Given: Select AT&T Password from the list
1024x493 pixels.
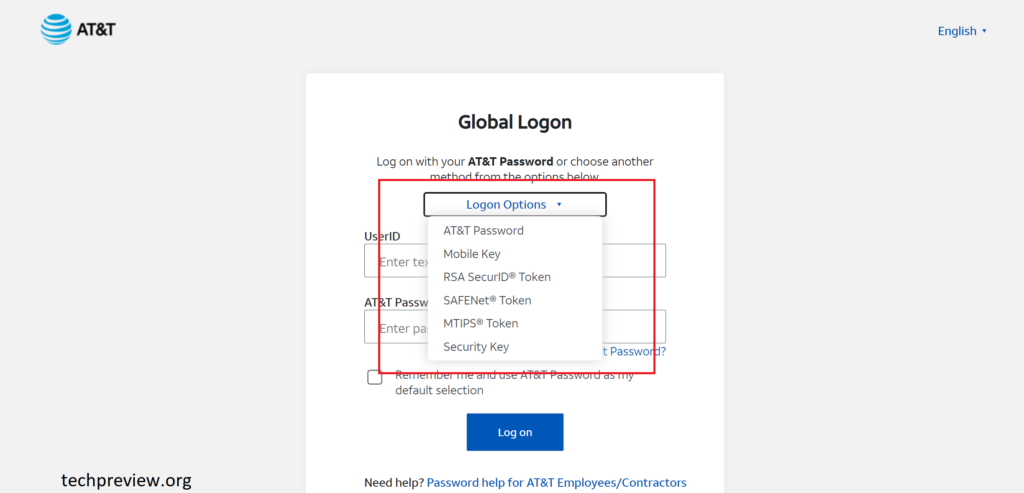Looking at the screenshot, I should coord(483,231).
